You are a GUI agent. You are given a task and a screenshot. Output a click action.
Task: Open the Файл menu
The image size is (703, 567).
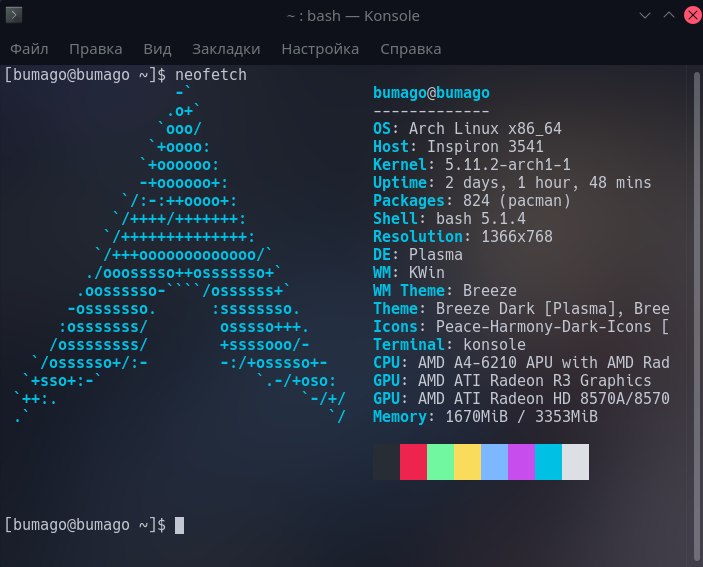(x=29, y=49)
